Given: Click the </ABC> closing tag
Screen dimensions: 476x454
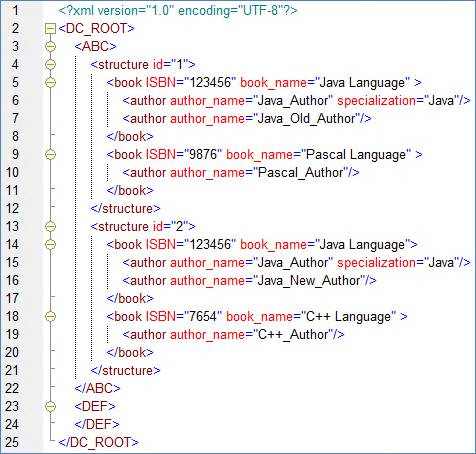Looking at the screenshot, I should click(97, 388).
